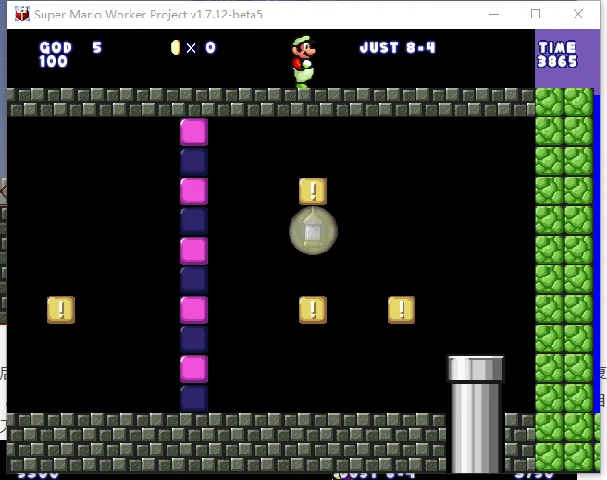
Task: Click the JUST 8-4 level name text
Action: click(398, 48)
